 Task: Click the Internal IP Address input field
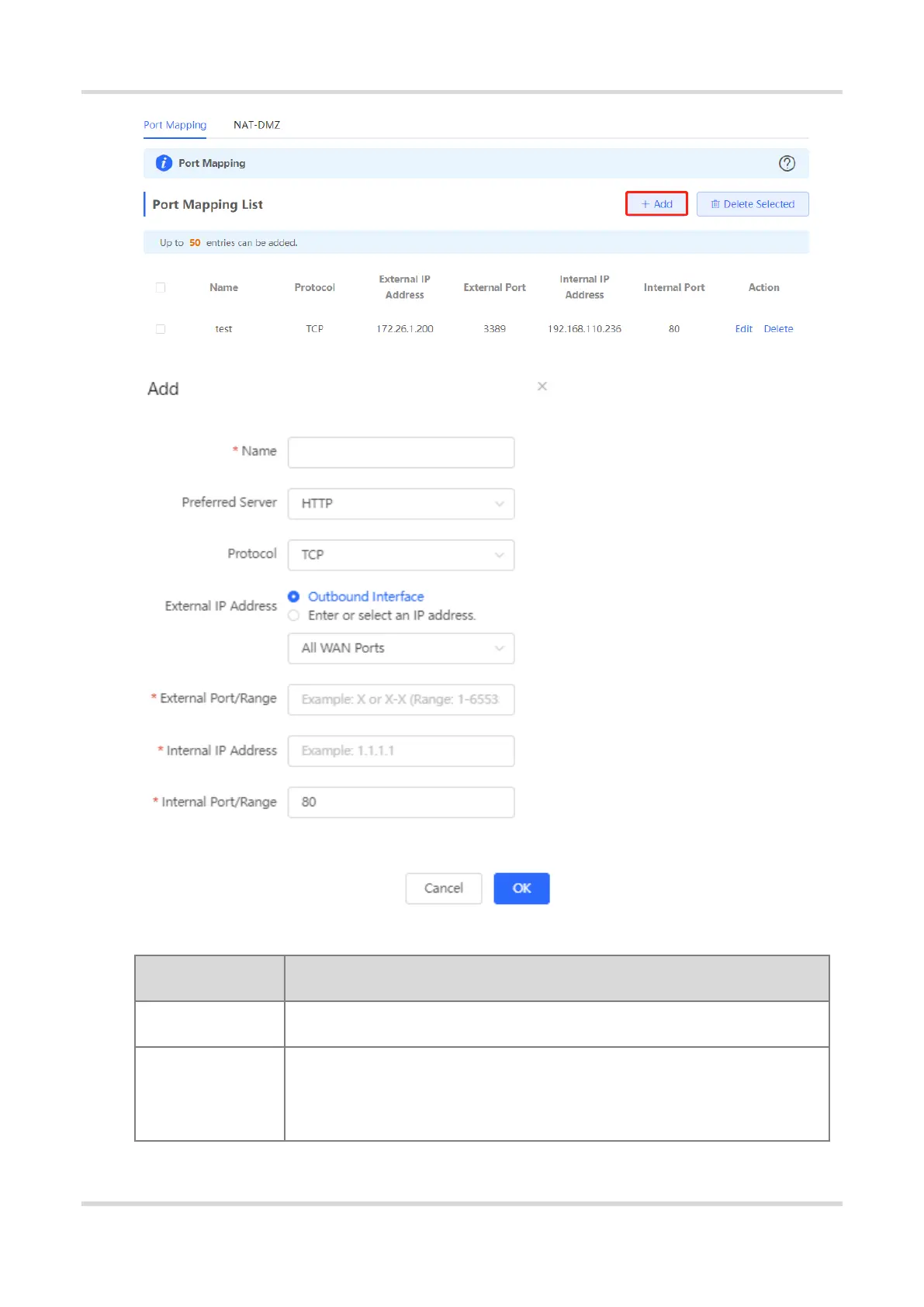pyautogui.click(x=401, y=751)
